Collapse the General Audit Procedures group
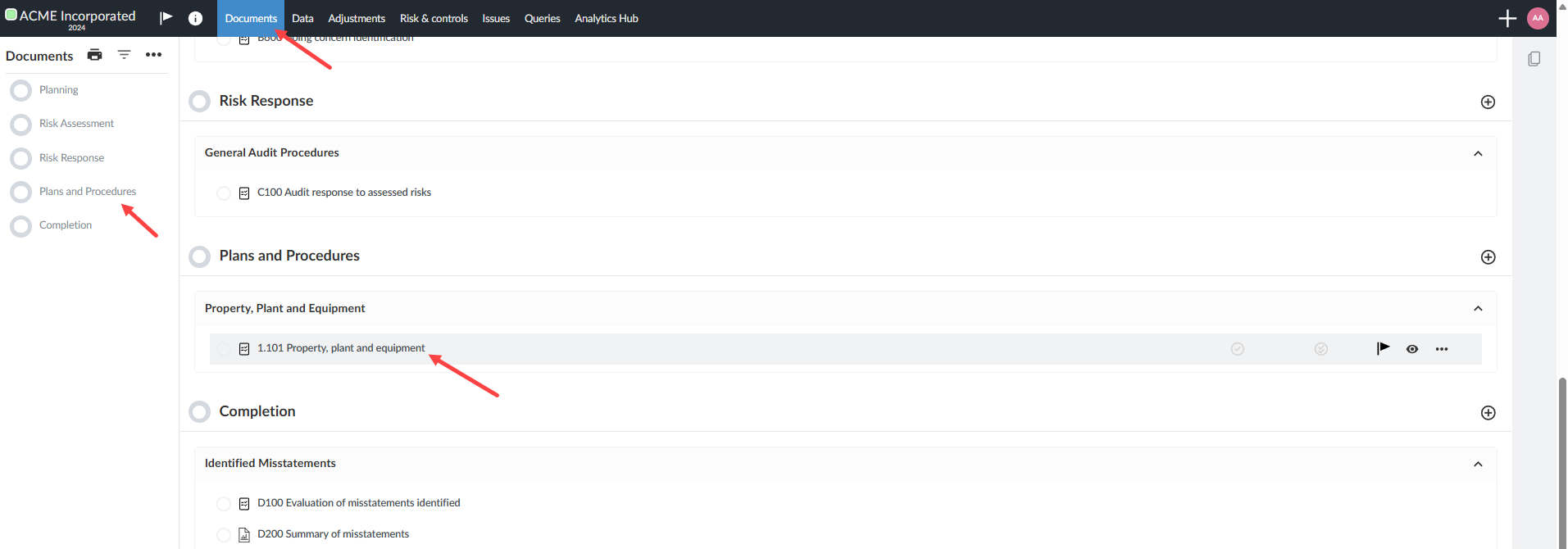This screenshot has width=1568, height=549. click(x=1478, y=153)
